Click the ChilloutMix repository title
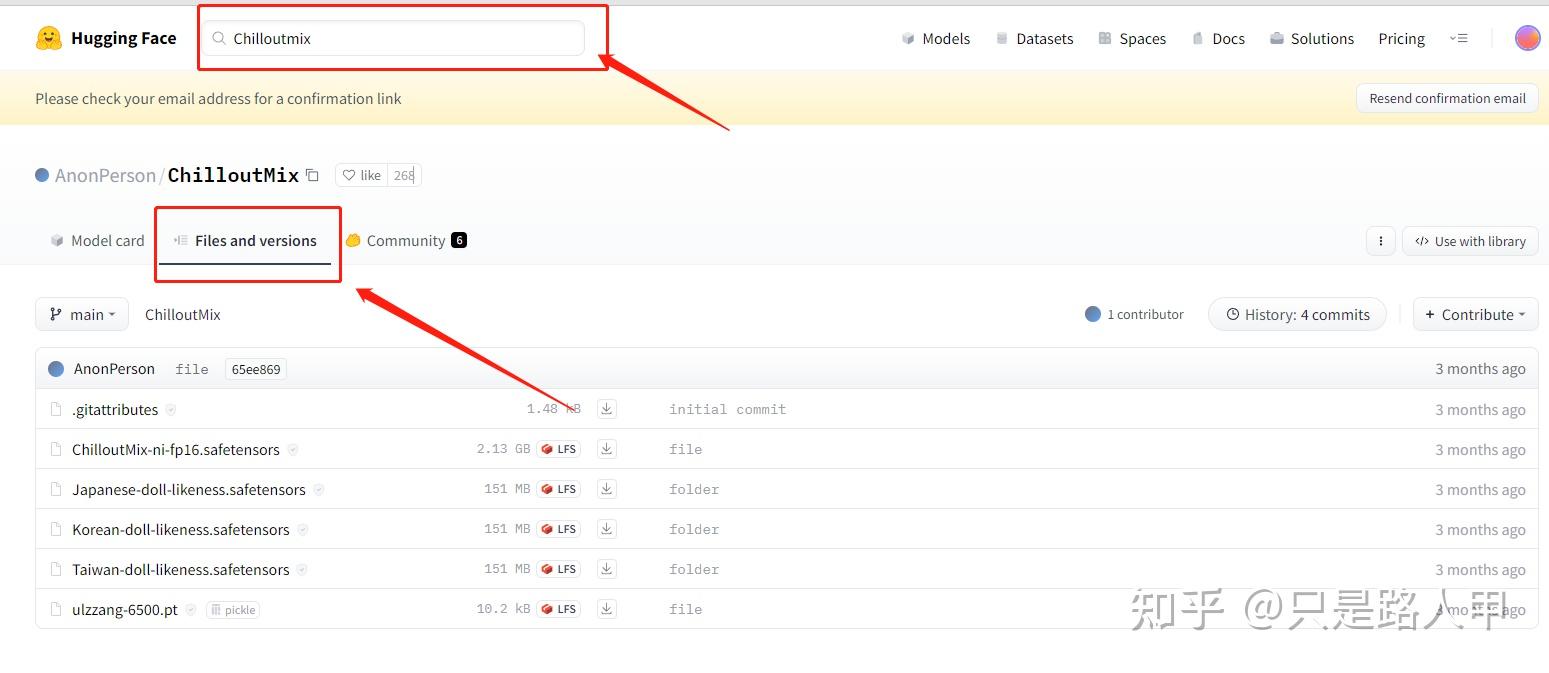 [x=233, y=175]
